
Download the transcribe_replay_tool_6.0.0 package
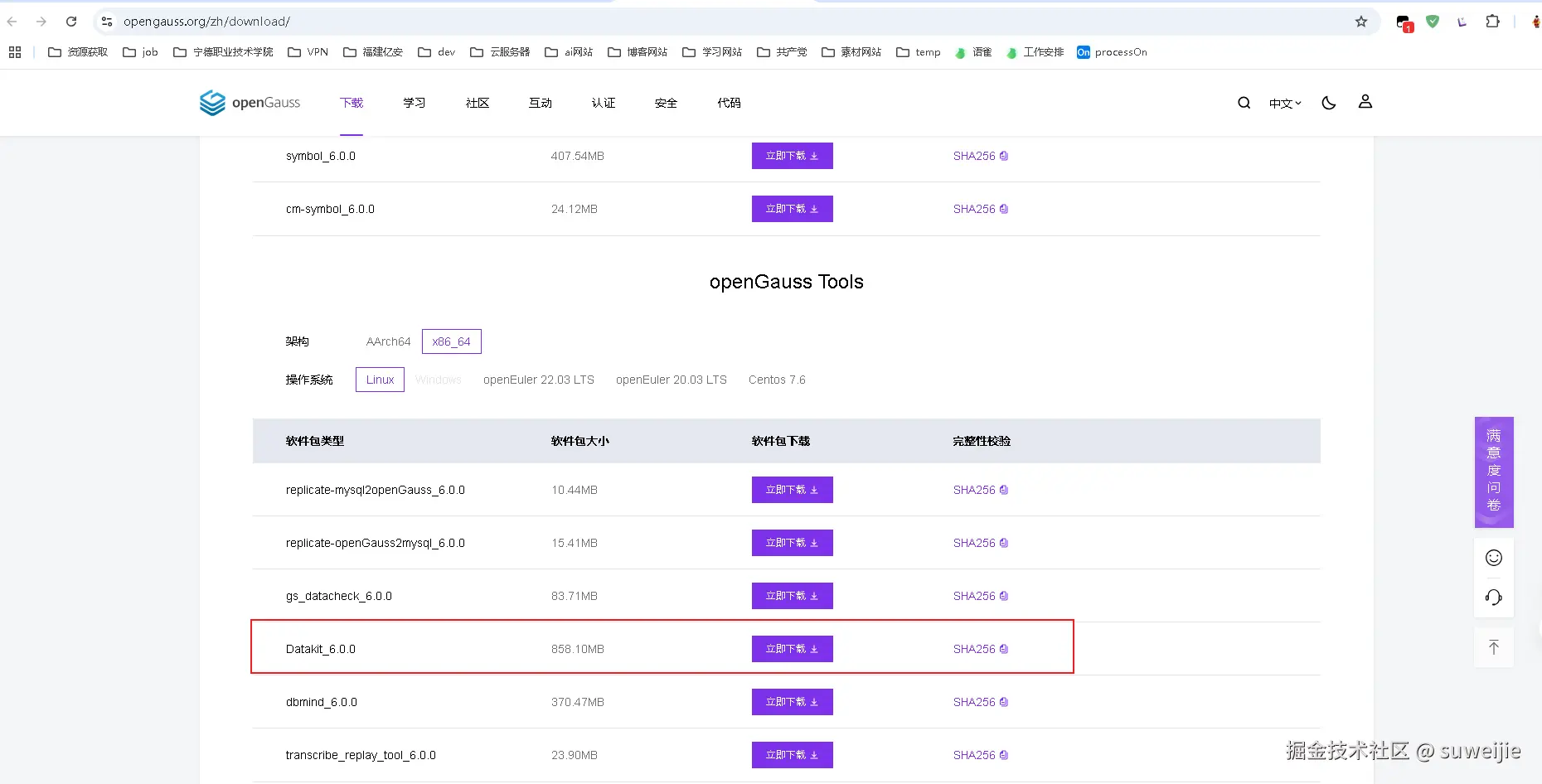point(793,755)
